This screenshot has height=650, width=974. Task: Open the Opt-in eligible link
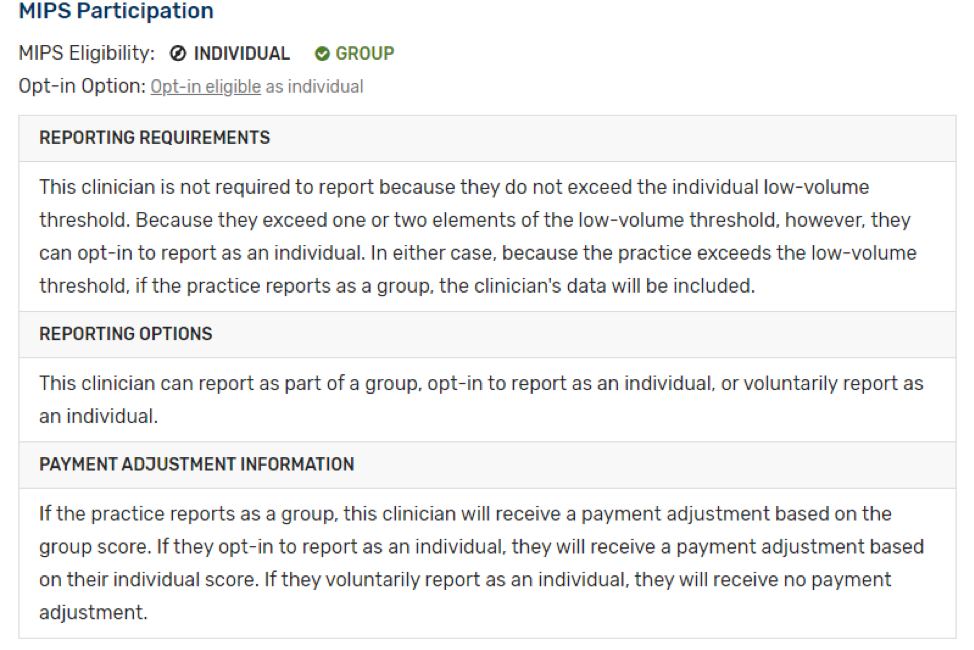206,86
